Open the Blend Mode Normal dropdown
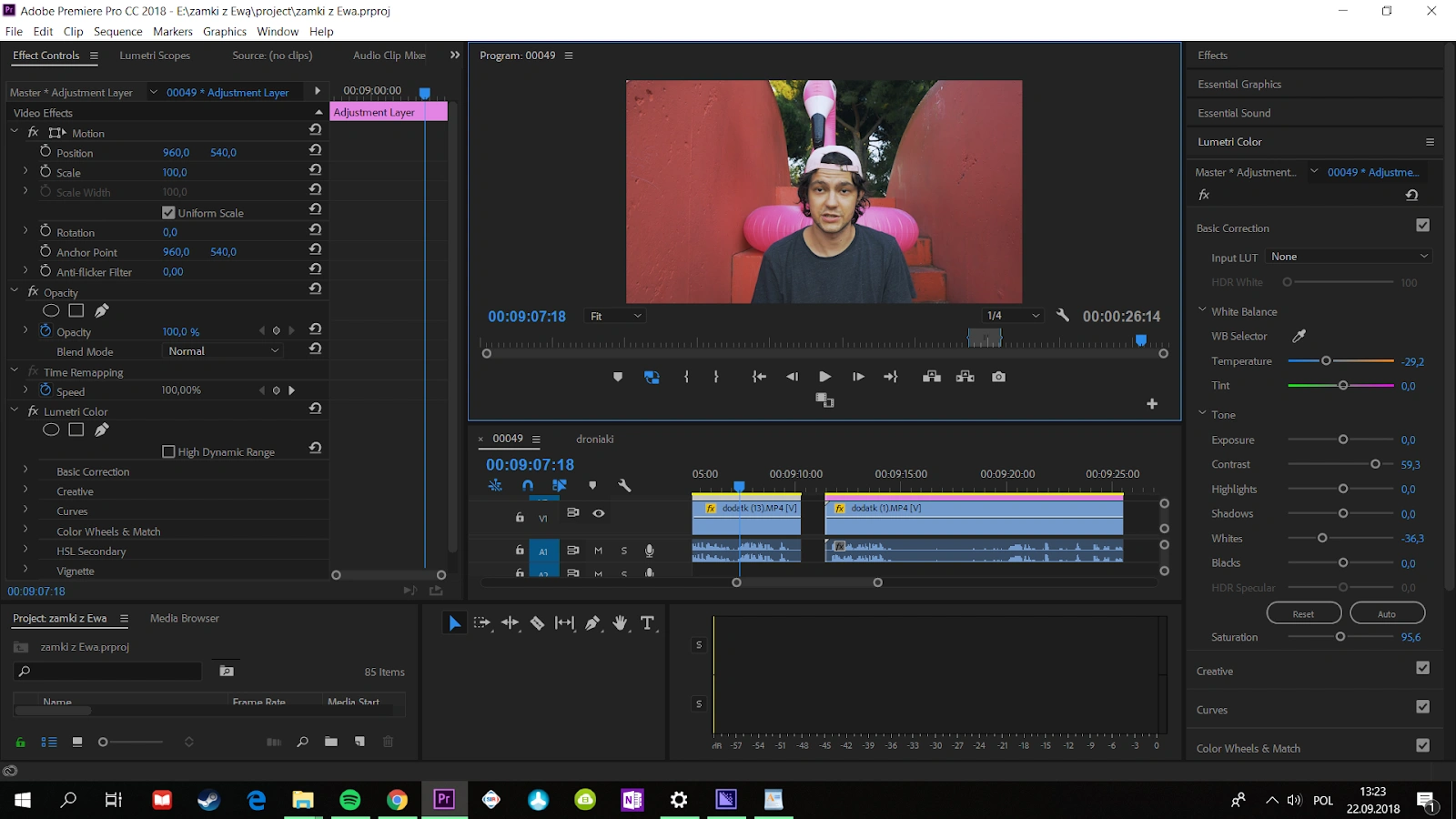This screenshot has height=819, width=1456. [223, 351]
